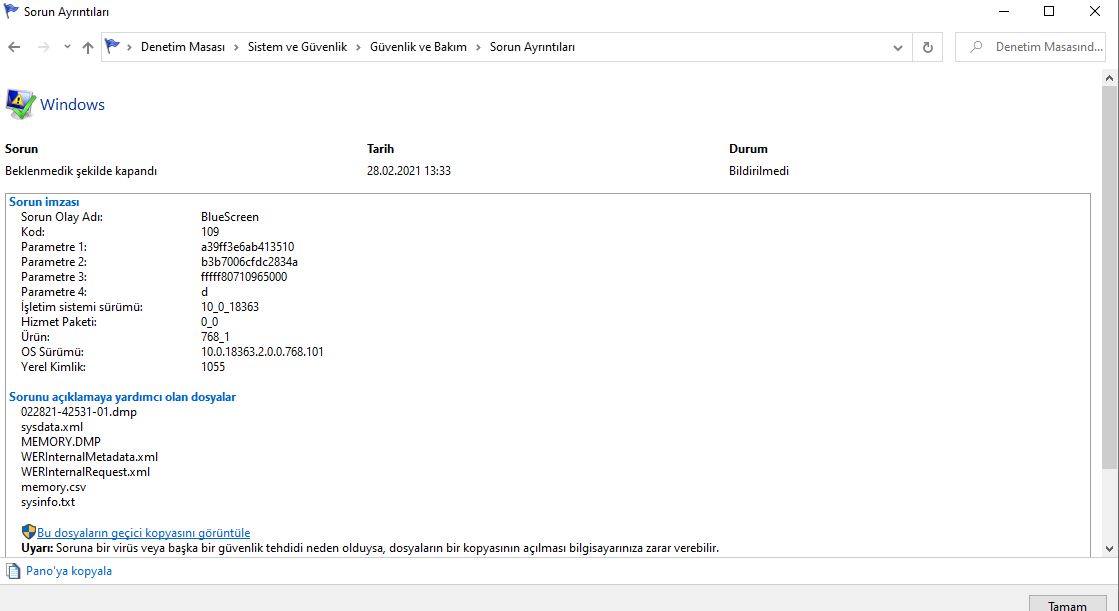The image size is (1119, 611).
Task: Click the Back navigation arrow
Action: [14, 47]
